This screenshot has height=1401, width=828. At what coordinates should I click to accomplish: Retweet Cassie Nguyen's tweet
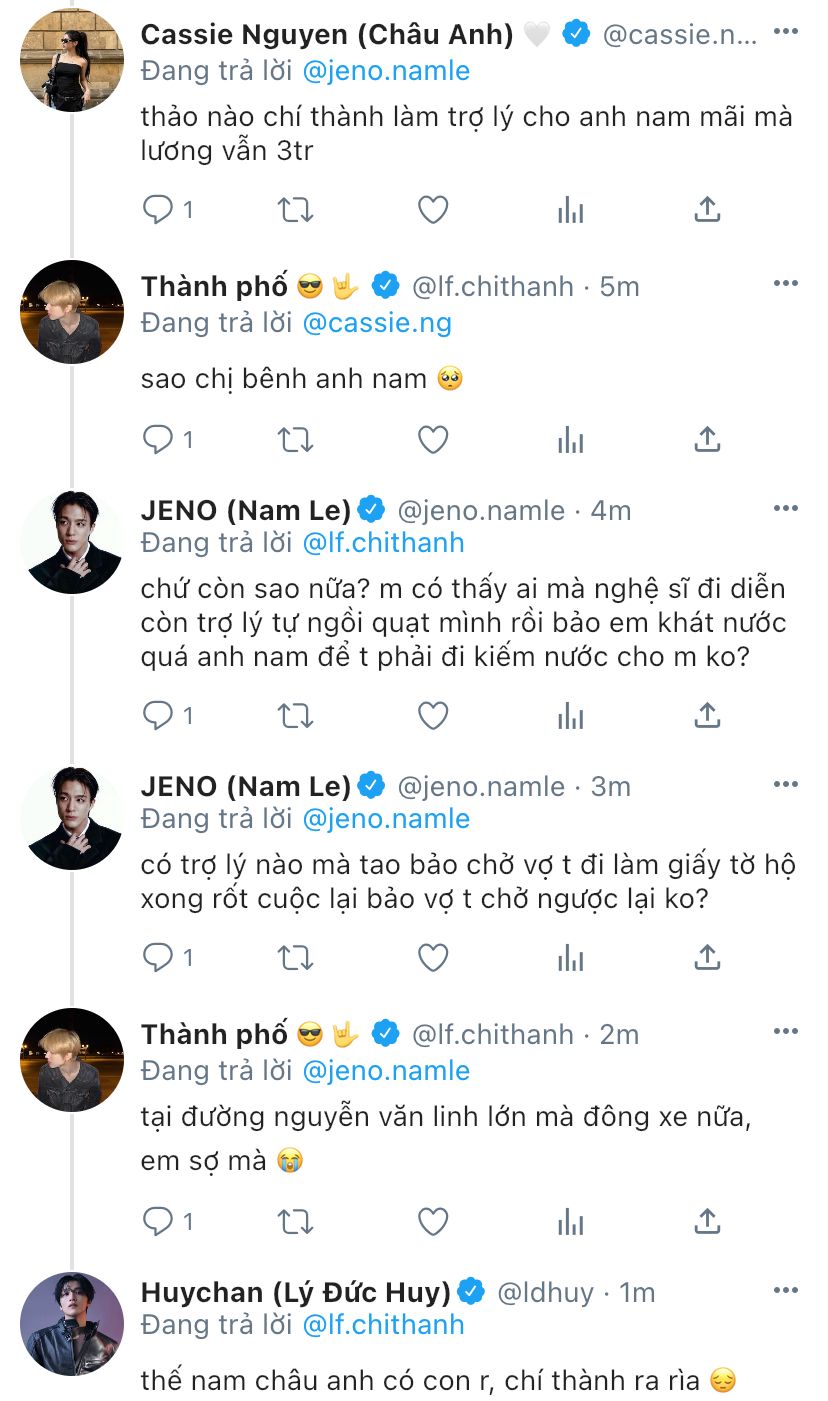[296, 209]
